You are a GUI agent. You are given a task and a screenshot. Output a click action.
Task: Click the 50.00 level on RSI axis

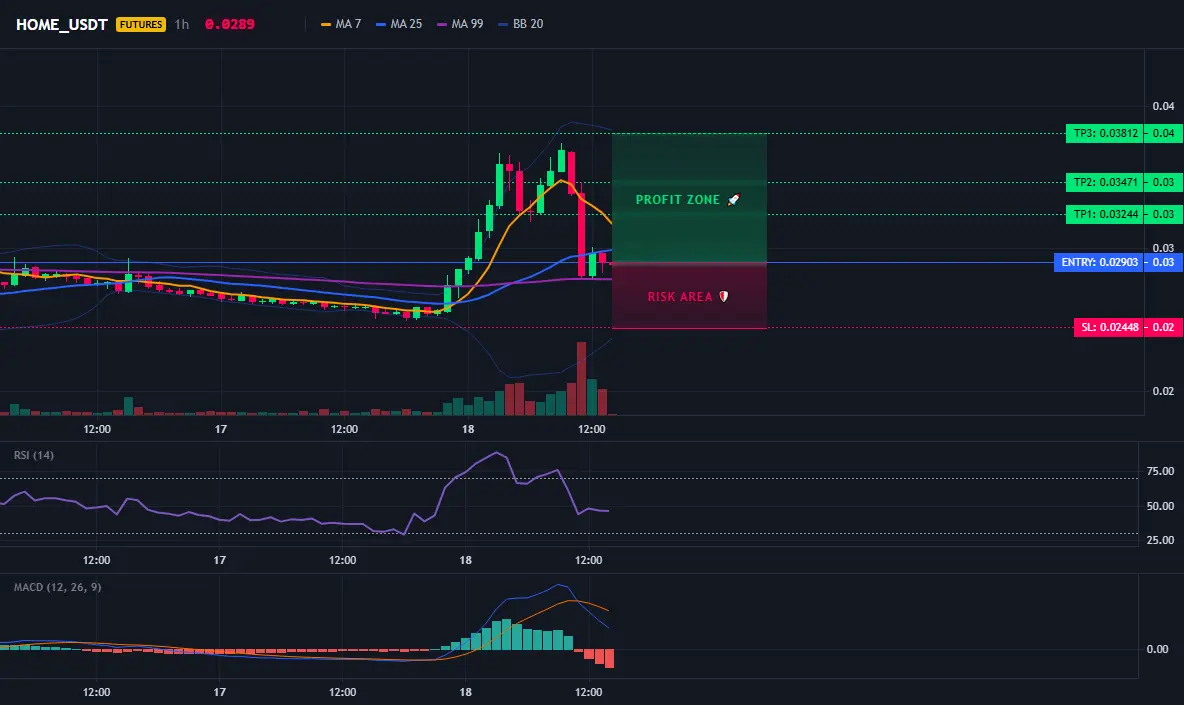coord(1160,506)
